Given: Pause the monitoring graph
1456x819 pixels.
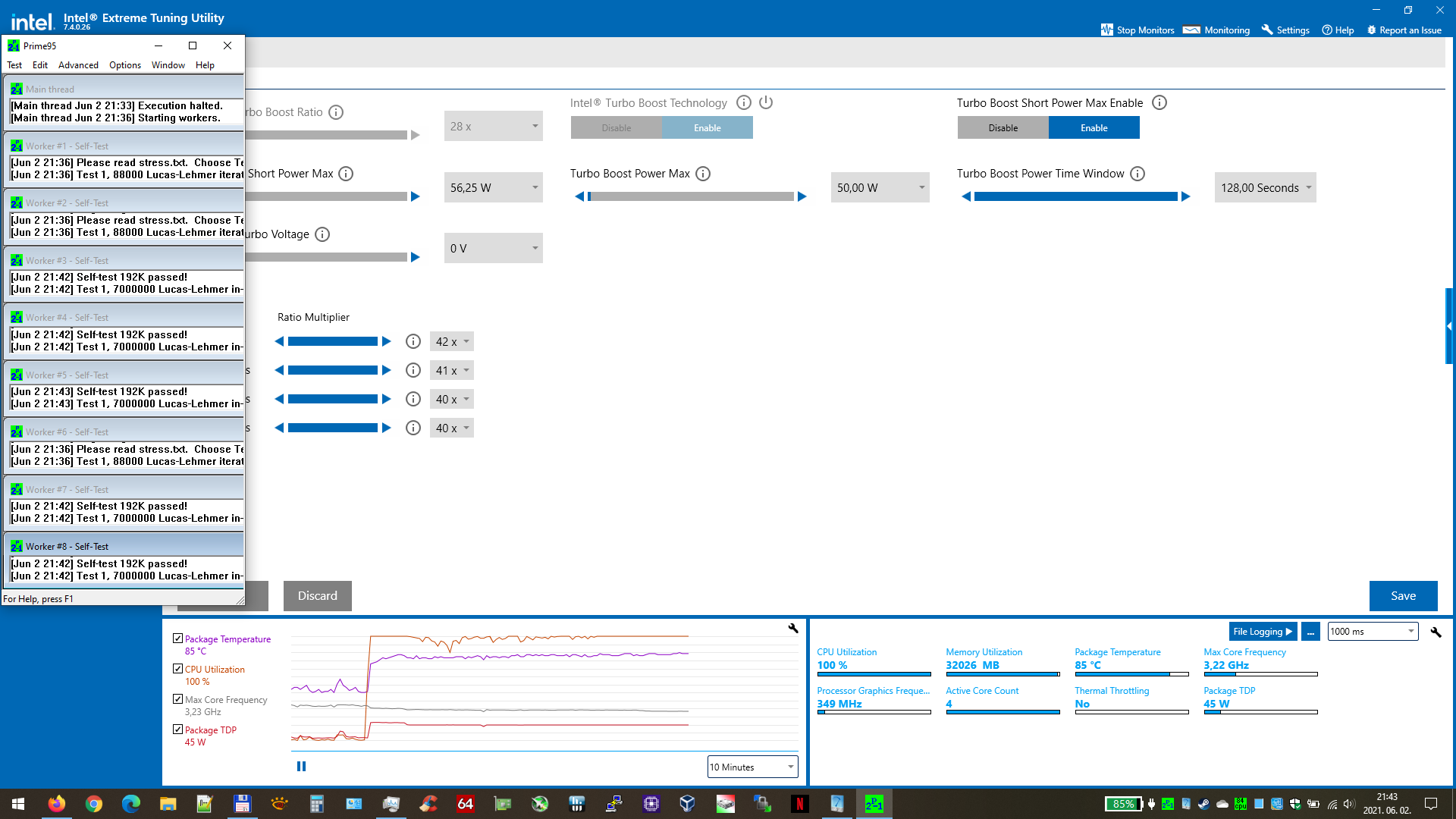Looking at the screenshot, I should (x=301, y=767).
